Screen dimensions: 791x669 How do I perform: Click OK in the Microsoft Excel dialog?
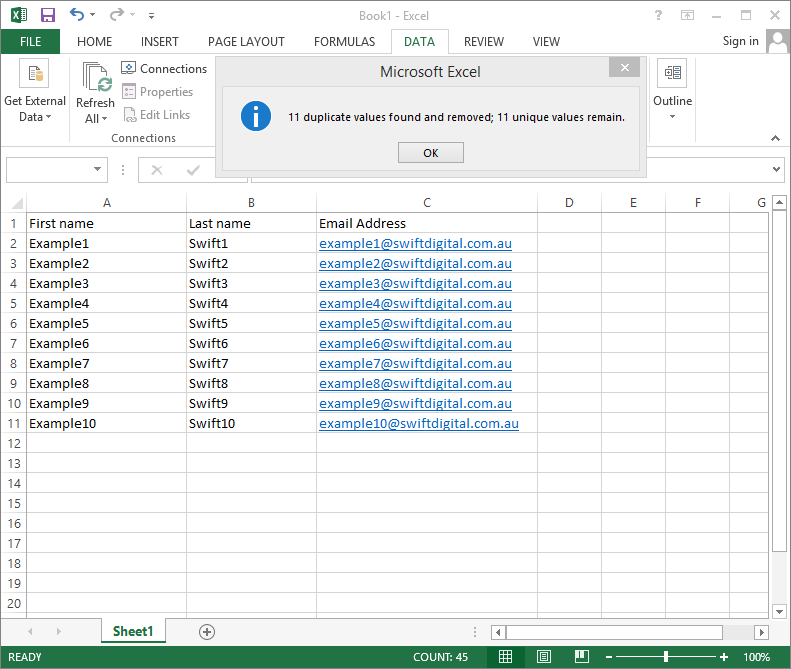[431, 152]
